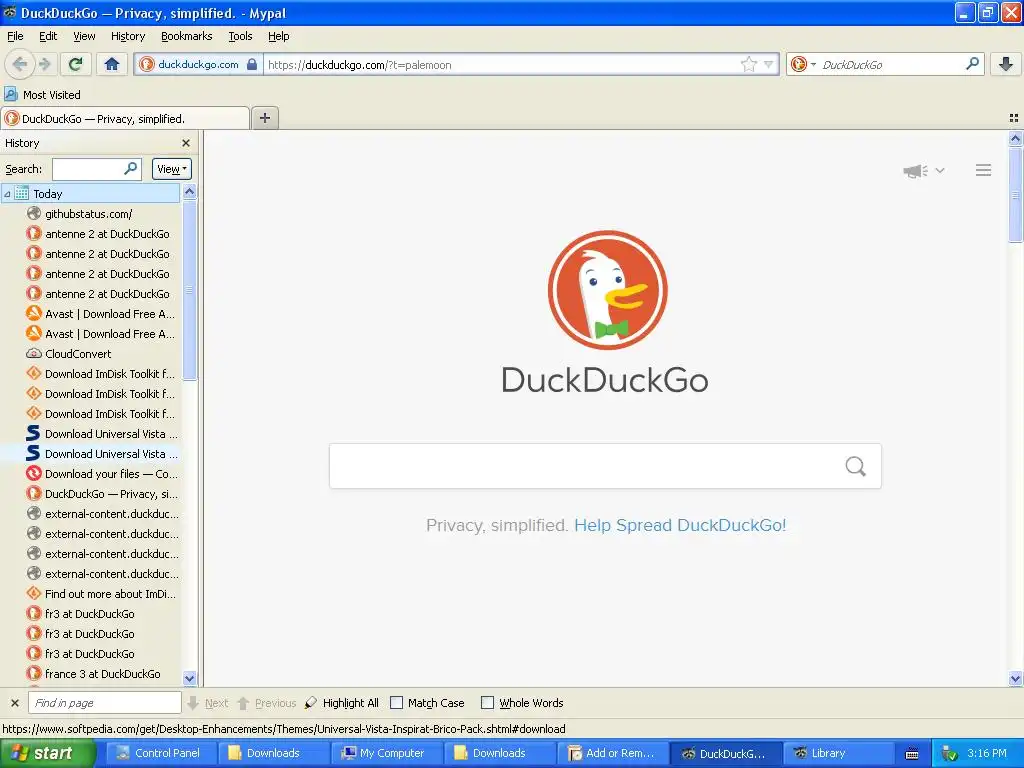Switch to Add or Rem... taskbar window

coord(611,753)
